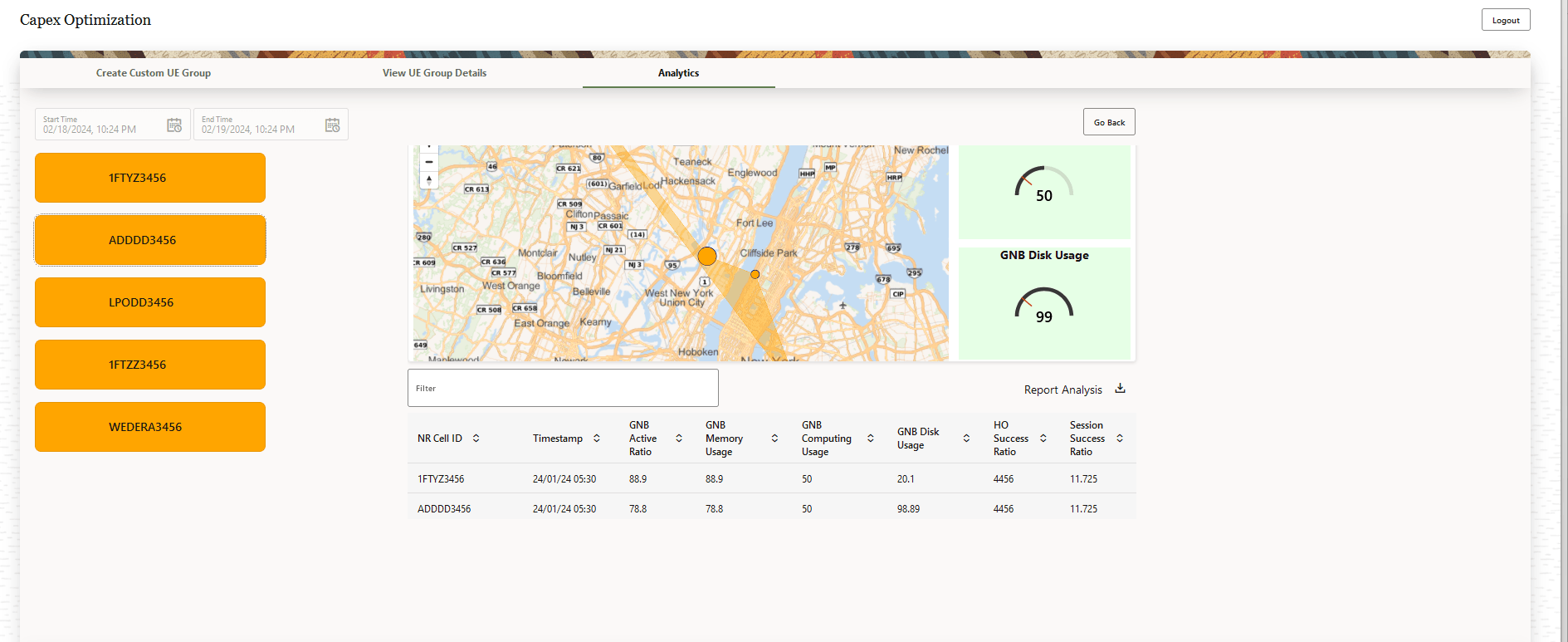The image size is (1568, 642).
Task: Click the GNB Disk Usage gauge title
Action: click(1044, 255)
